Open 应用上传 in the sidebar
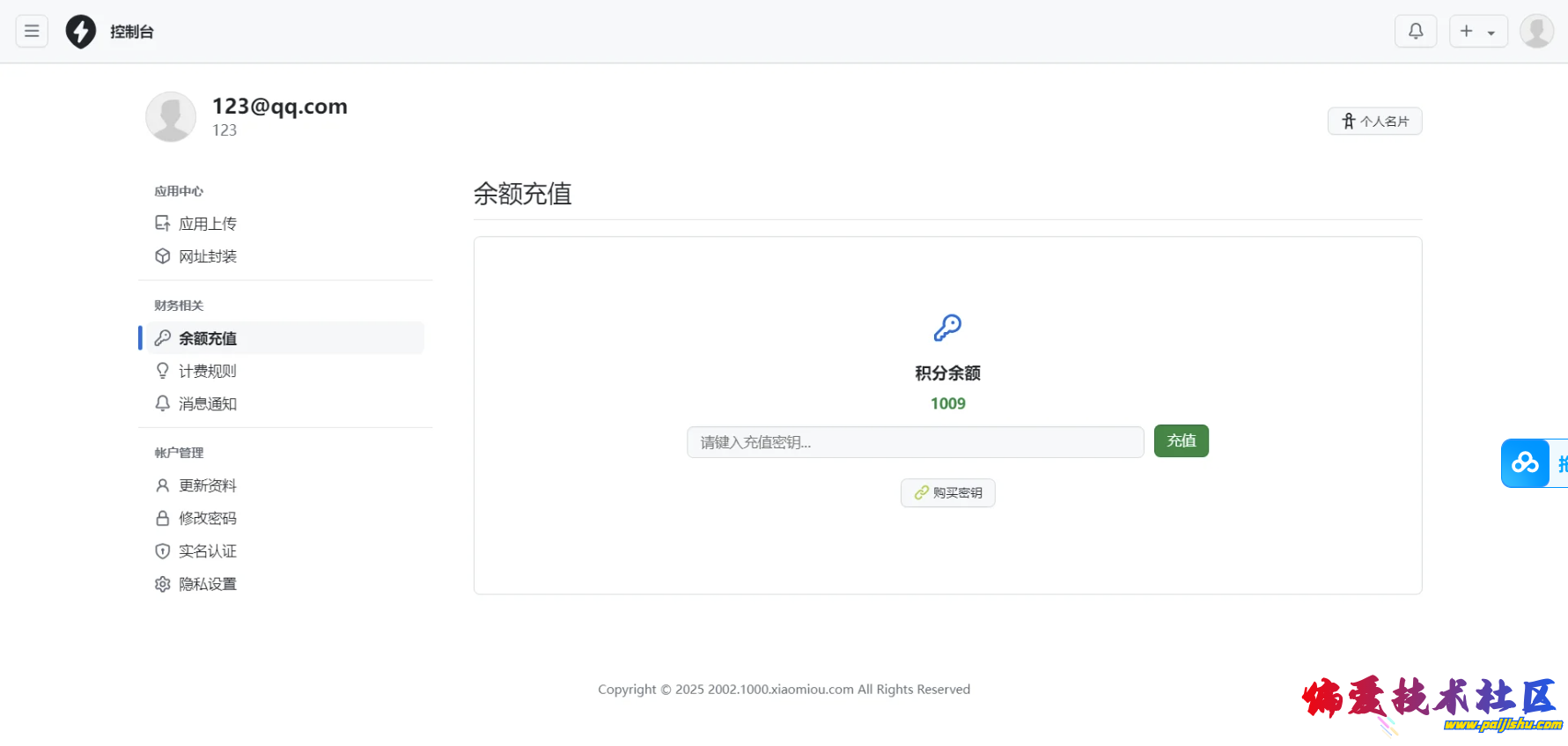Viewport: 1568px width, 746px height. (x=207, y=224)
